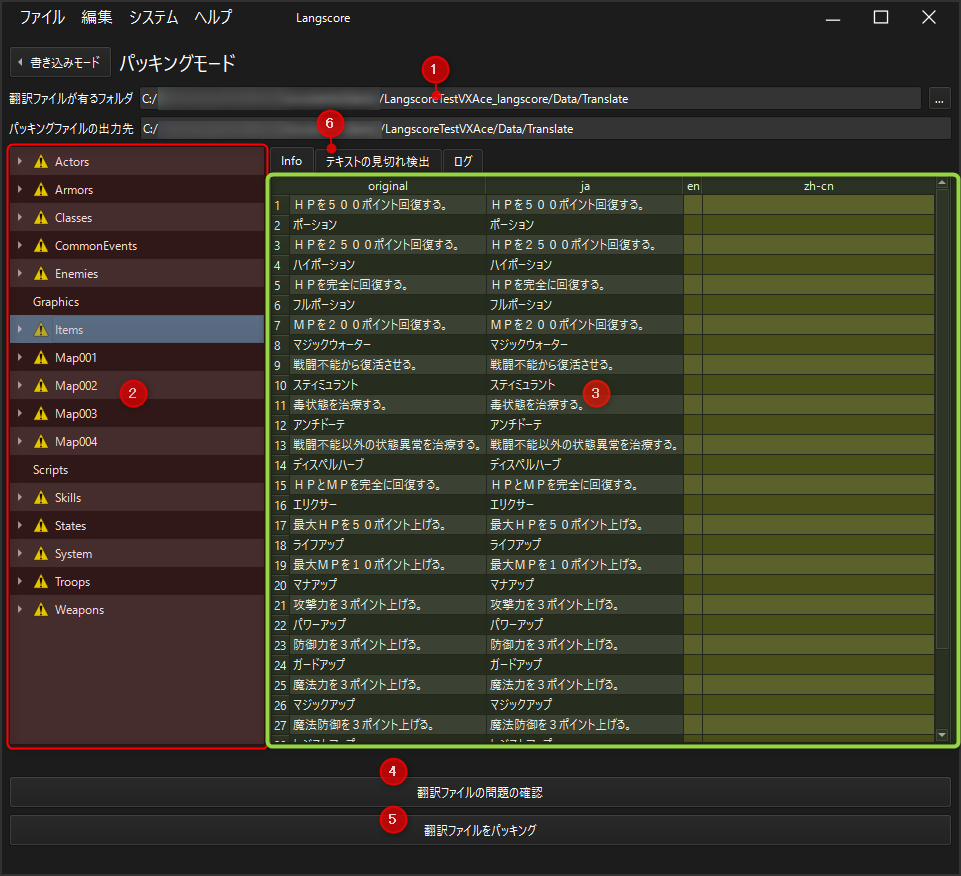Viewport: 961px width, 876px height.
Task: Open the ヘルプ menu
Action: [213, 17]
